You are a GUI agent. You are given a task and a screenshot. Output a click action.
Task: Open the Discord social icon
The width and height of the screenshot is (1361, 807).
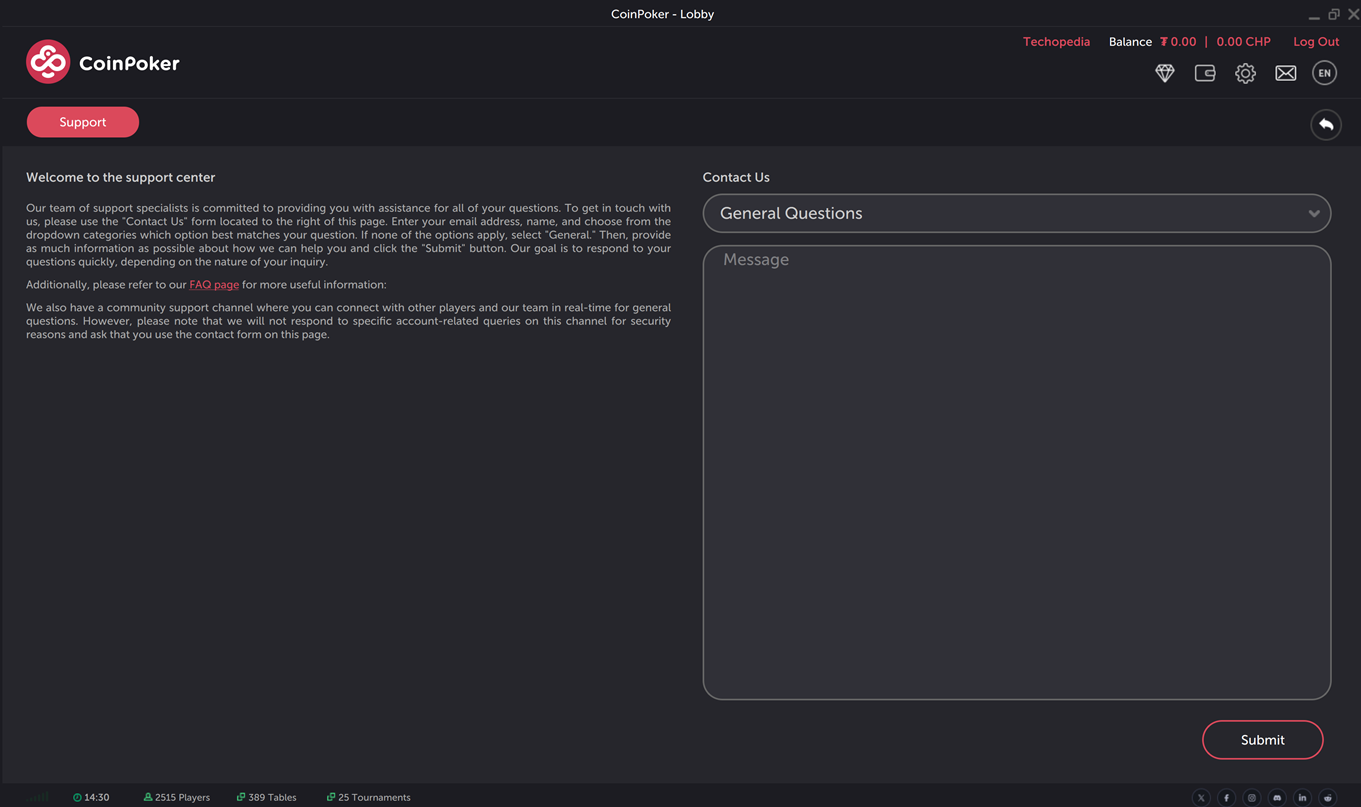click(x=1277, y=797)
